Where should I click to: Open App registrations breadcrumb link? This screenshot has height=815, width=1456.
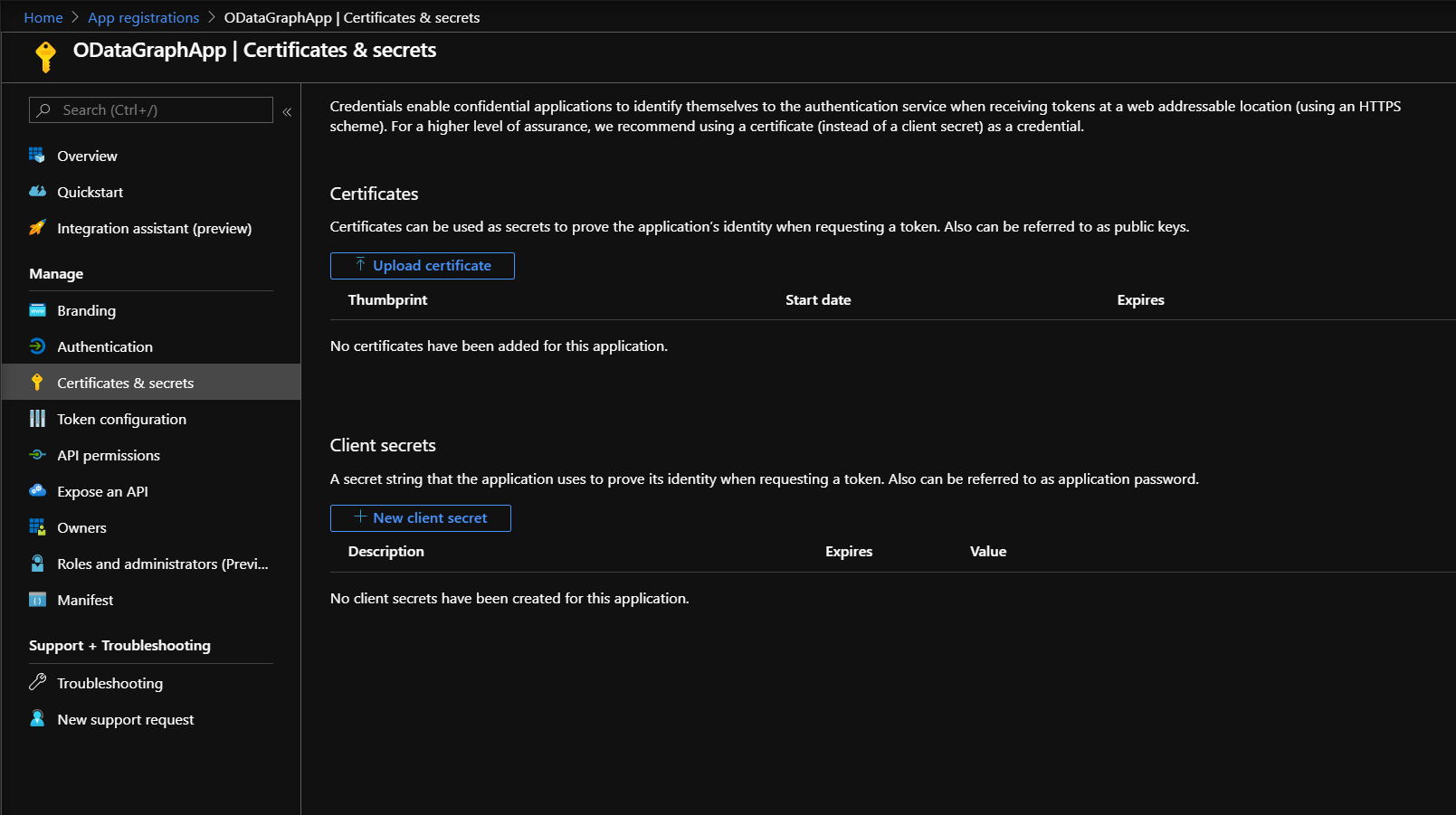[143, 17]
